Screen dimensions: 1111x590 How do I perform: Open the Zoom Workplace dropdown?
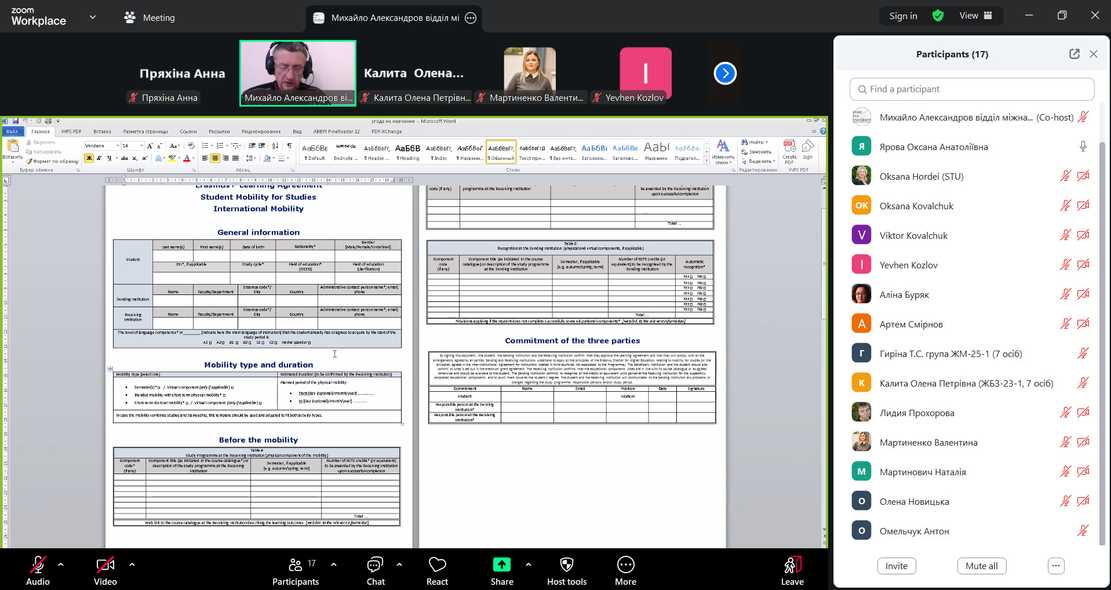pyautogui.click(x=93, y=17)
